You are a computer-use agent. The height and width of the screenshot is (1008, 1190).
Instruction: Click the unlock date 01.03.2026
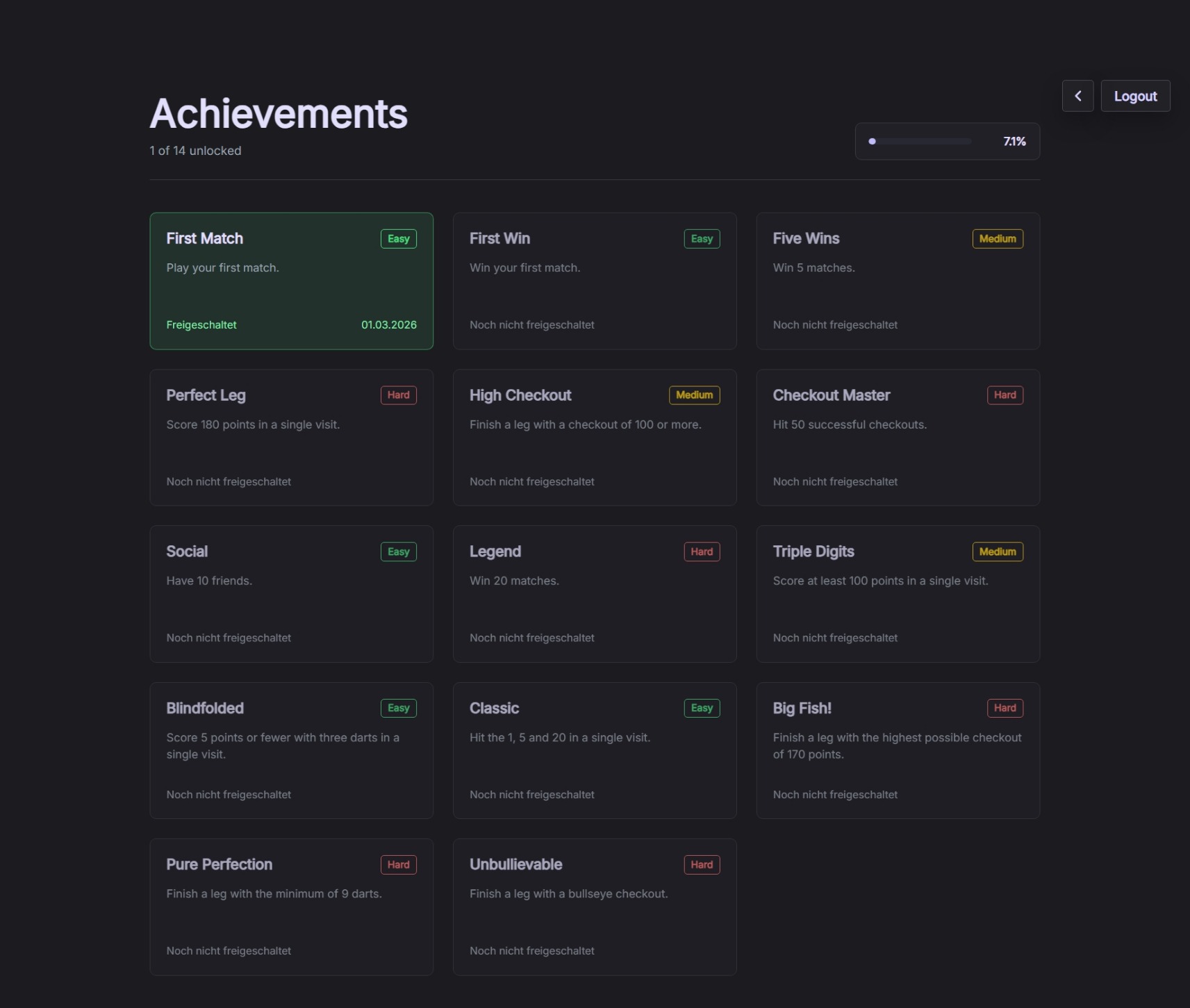pos(389,325)
